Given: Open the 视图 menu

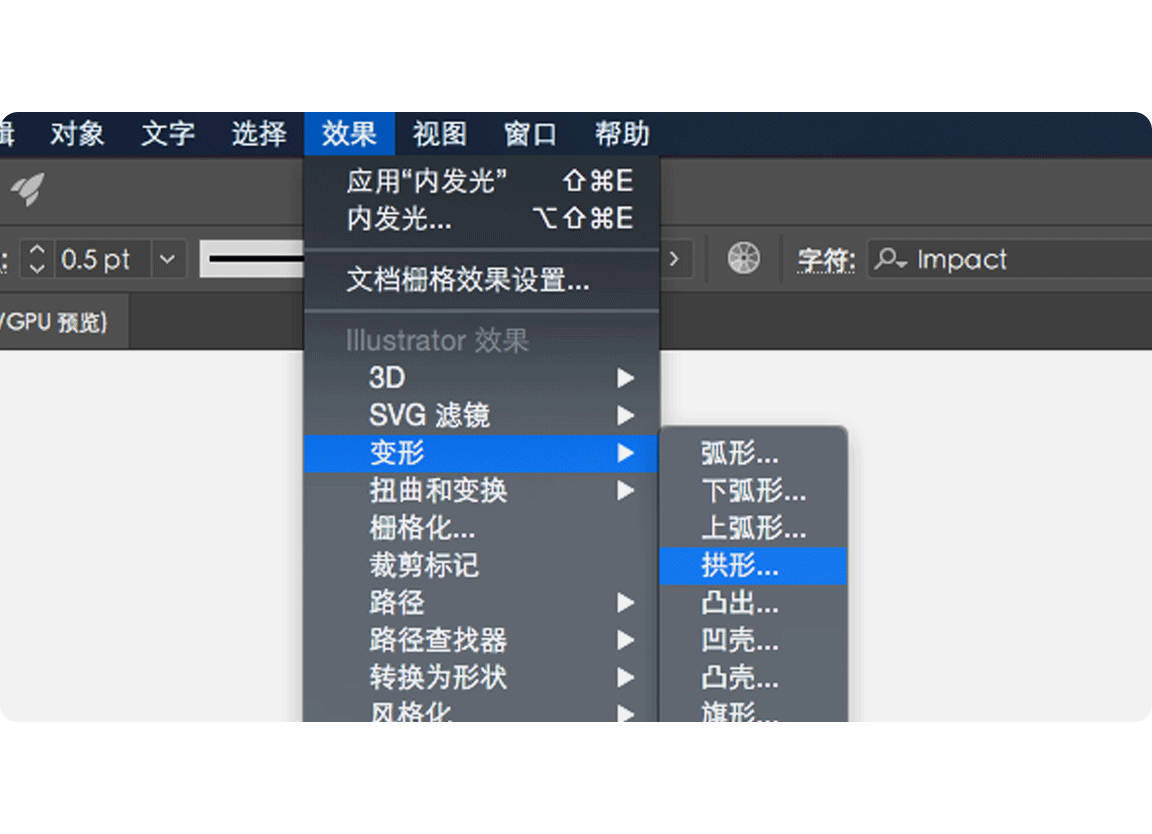Looking at the screenshot, I should click(x=440, y=134).
